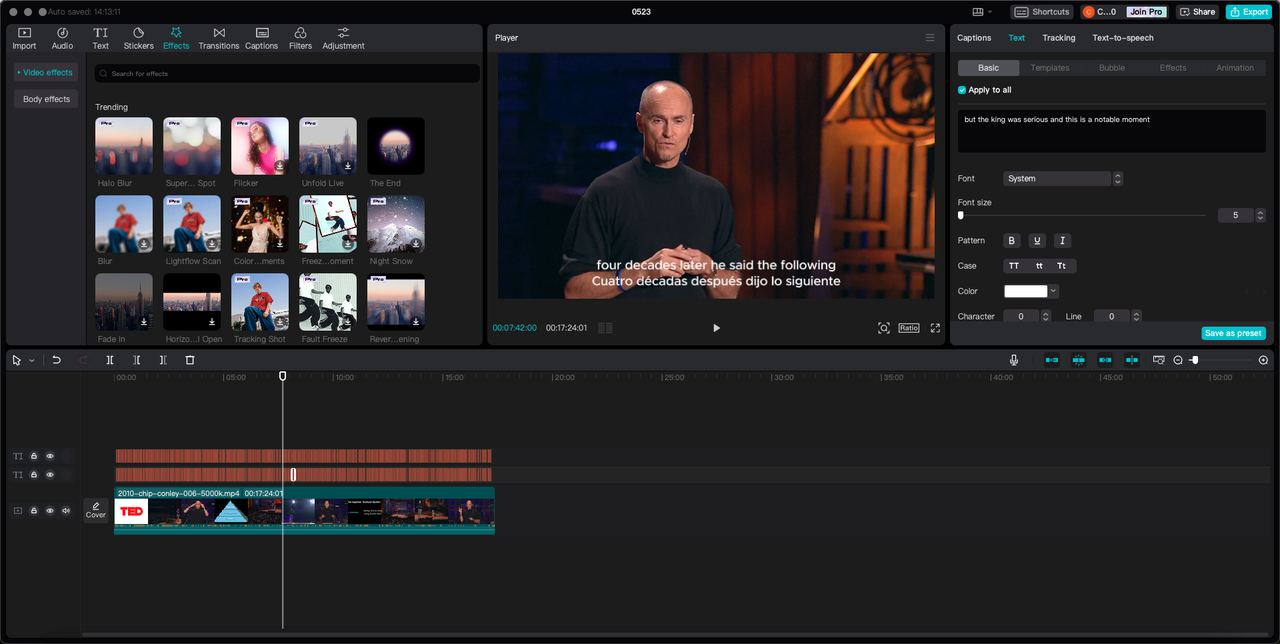Open the Import panel
Viewport: 1280px width, 644px height.
pos(24,38)
